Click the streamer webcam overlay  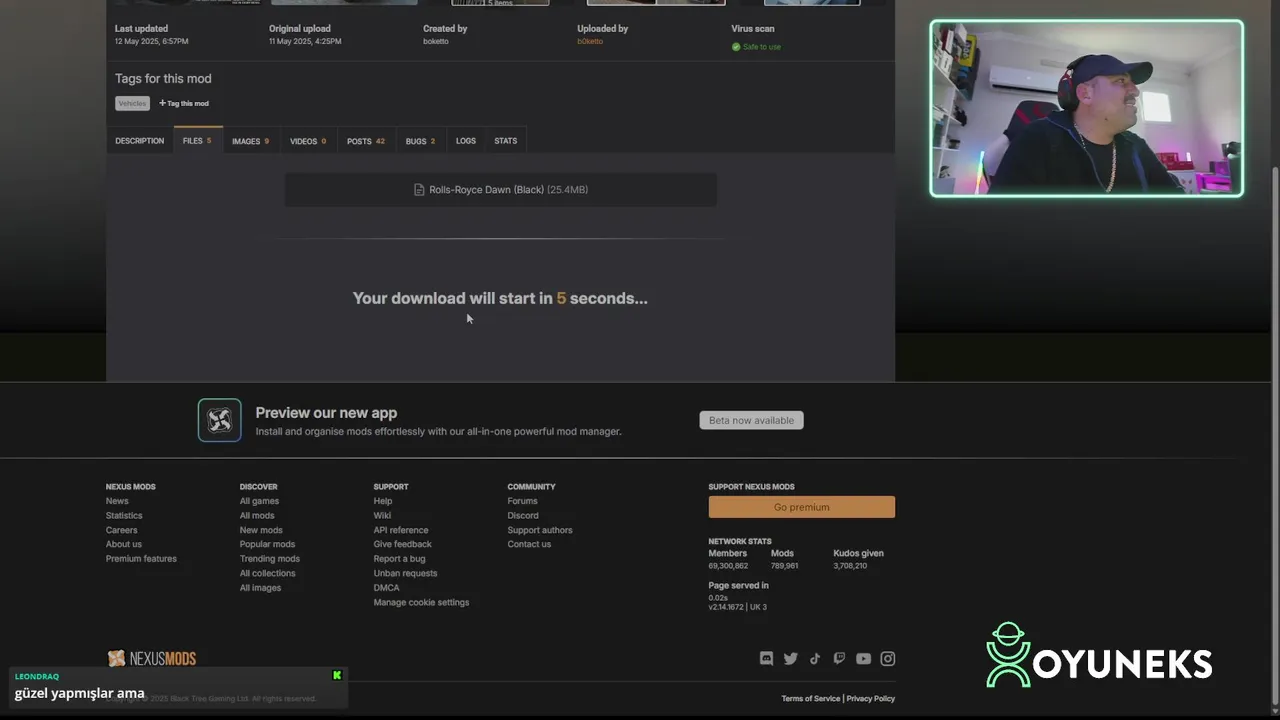(x=1087, y=108)
